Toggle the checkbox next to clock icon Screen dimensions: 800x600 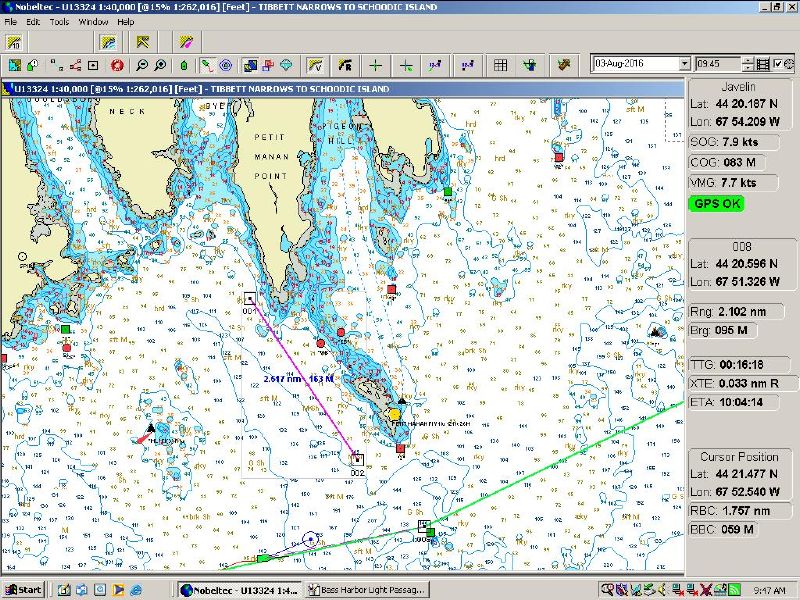[x=778, y=64]
